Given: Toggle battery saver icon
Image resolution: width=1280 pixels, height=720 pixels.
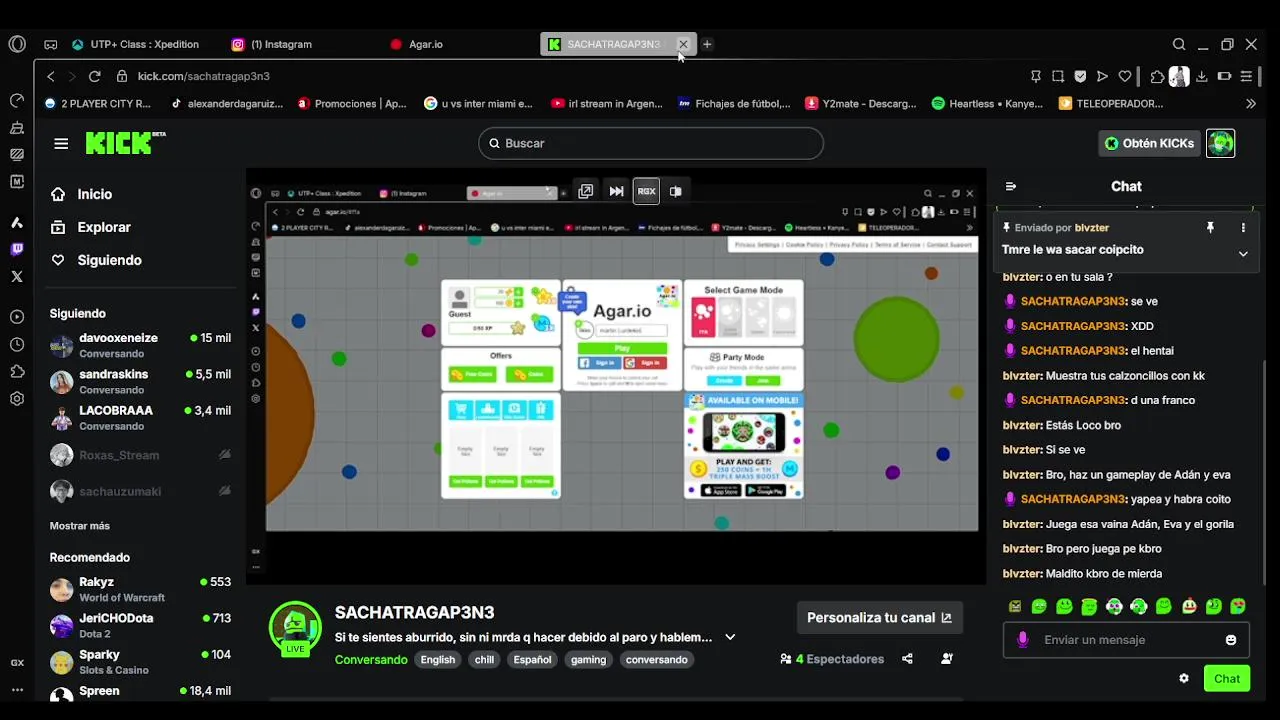Looking at the screenshot, I should coord(1224,76).
